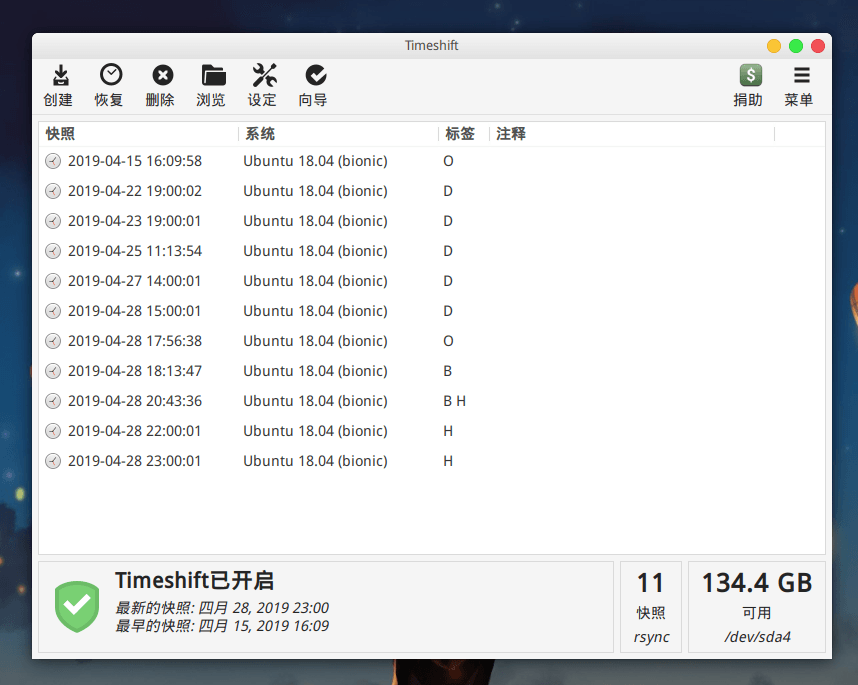Click clock icon of 2019-04-22 19:00:02 row

click(53, 191)
